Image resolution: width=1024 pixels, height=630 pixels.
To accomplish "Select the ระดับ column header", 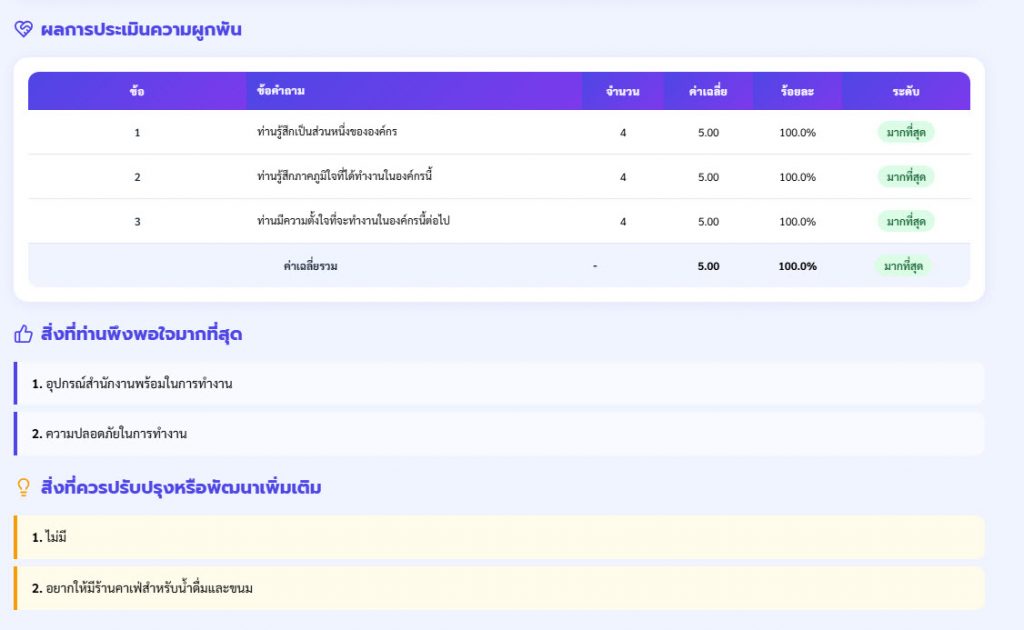I will 905,92.
